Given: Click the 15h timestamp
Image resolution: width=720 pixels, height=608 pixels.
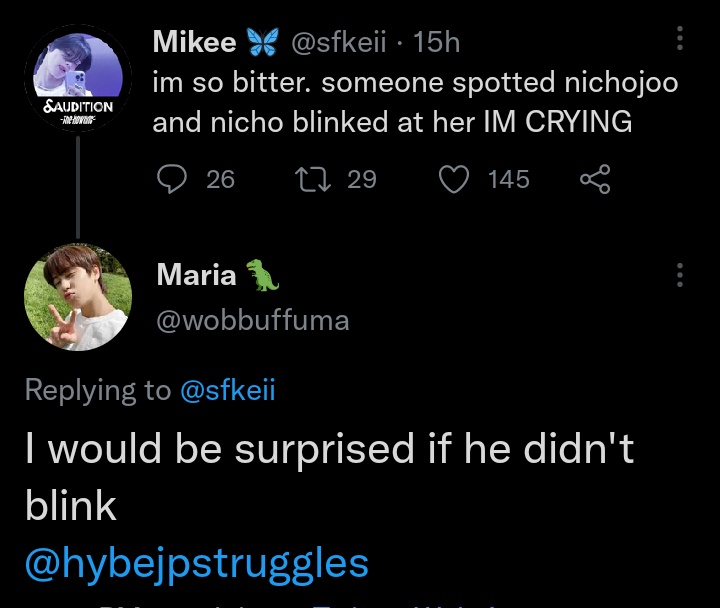Looking at the screenshot, I should [436, 42].
